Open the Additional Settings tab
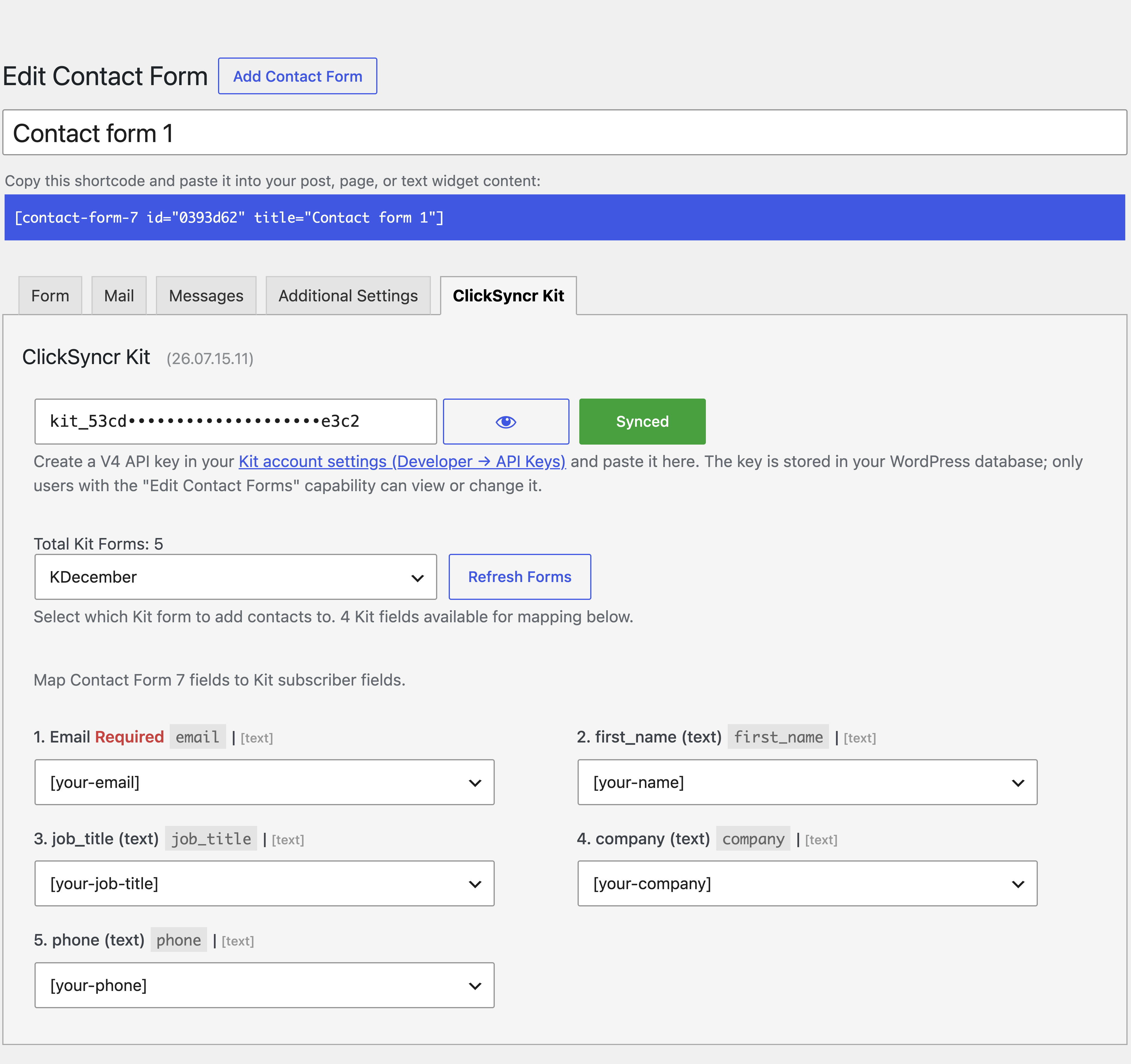Viewport: 1131px width, 1064px height. pos(348,296)
